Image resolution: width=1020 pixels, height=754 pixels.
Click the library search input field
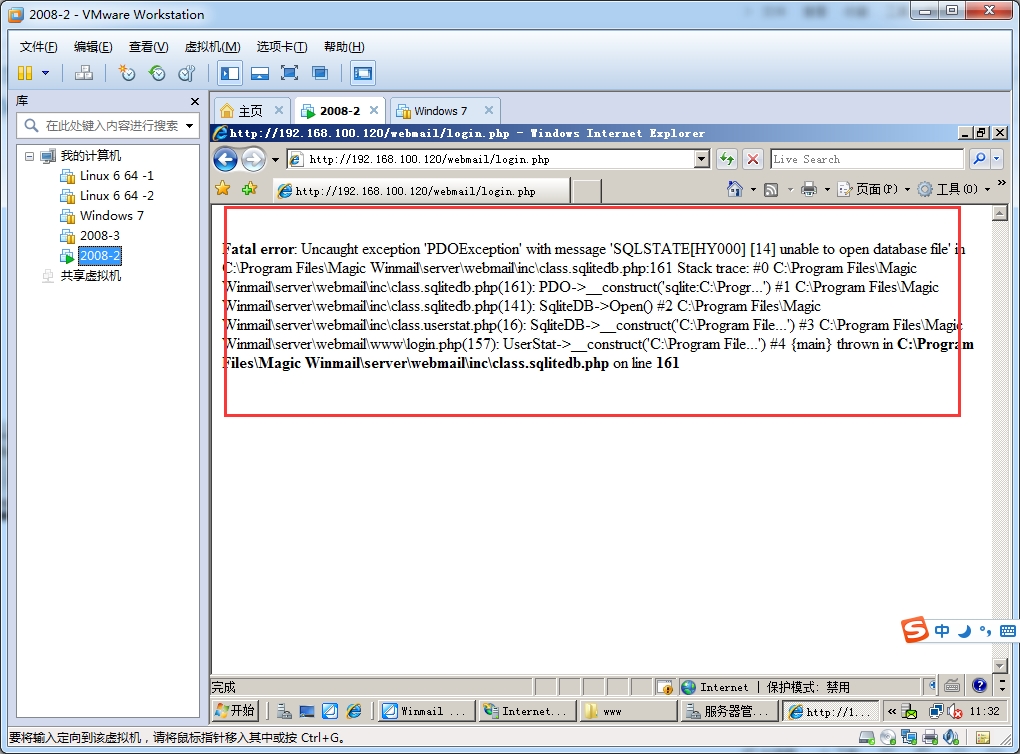pyautogui.click(x=111, y=126)
